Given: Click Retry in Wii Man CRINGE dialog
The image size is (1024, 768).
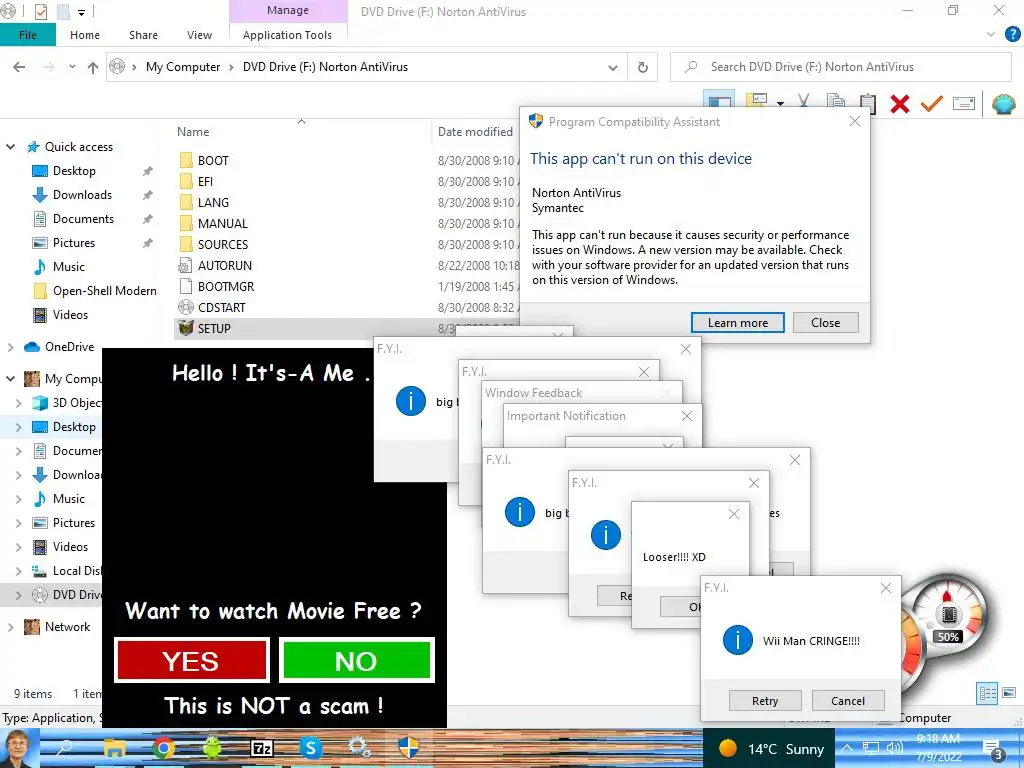Looking at the screenshot, I should 765,701.
